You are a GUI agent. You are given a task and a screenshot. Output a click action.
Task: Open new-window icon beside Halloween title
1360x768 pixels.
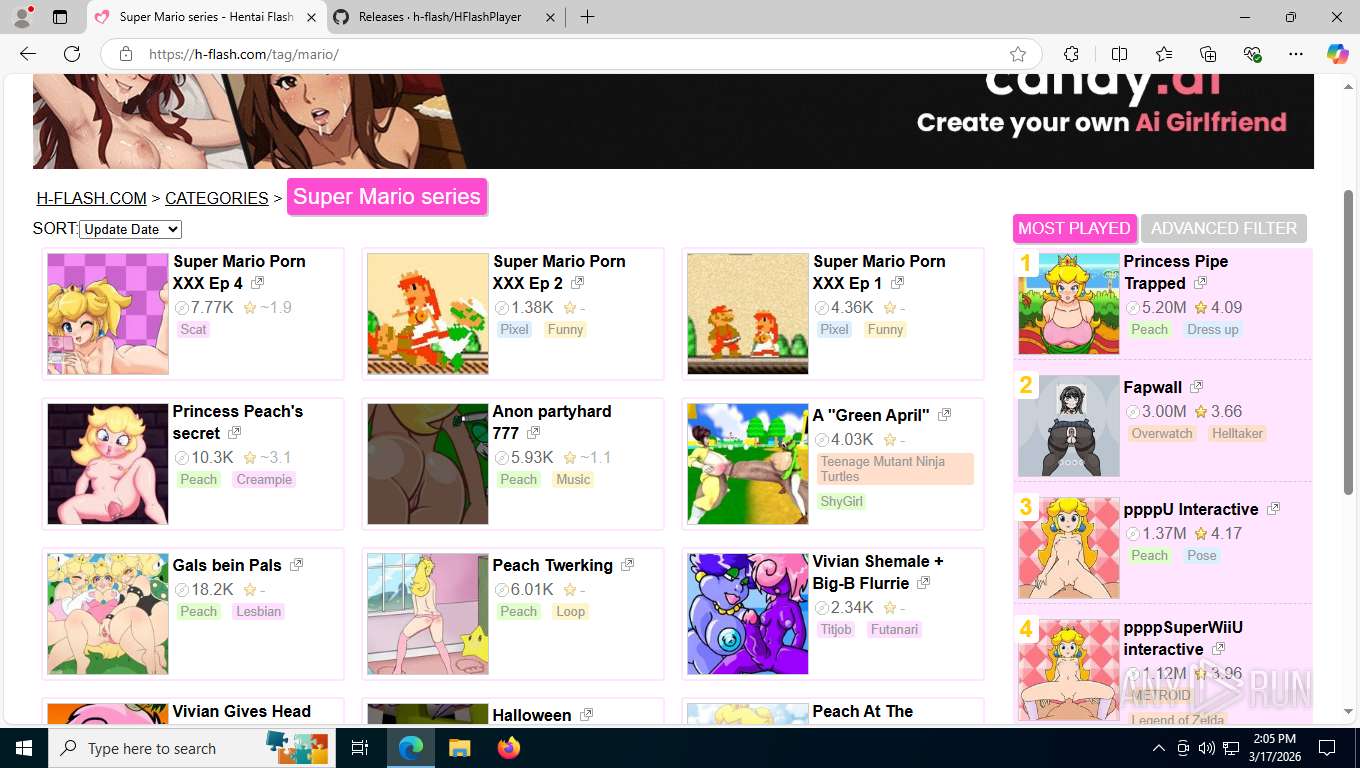pos(586,714)
